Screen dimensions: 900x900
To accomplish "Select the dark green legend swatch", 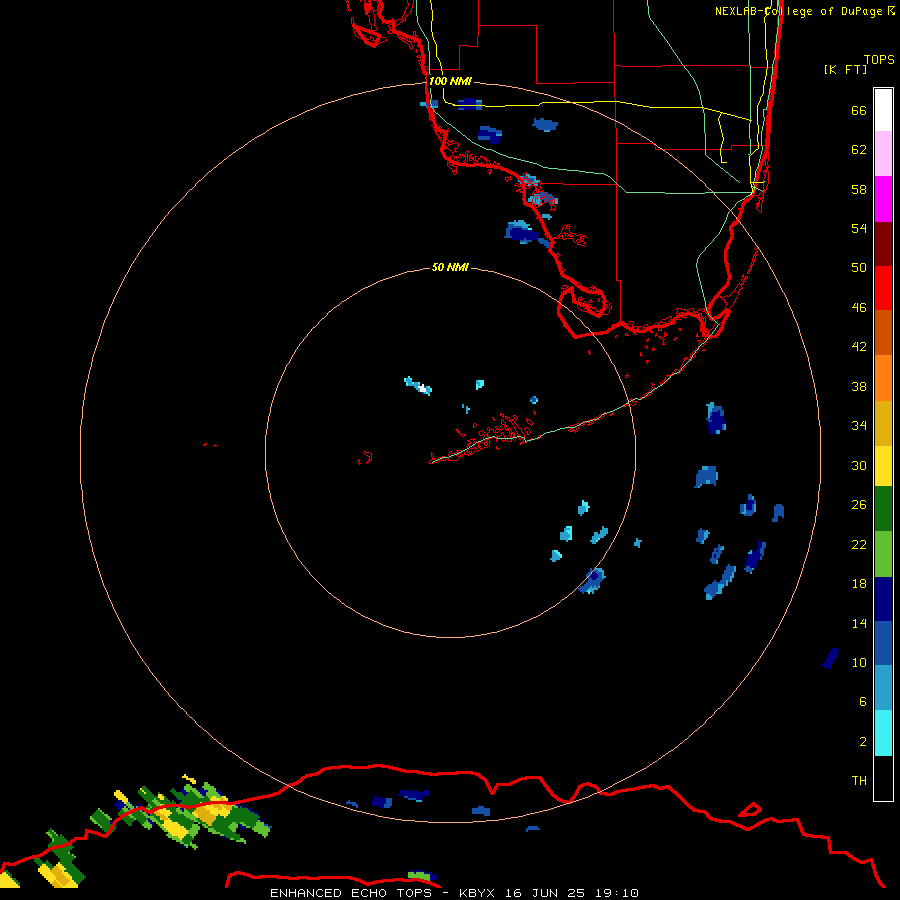I will click(883, 509).
